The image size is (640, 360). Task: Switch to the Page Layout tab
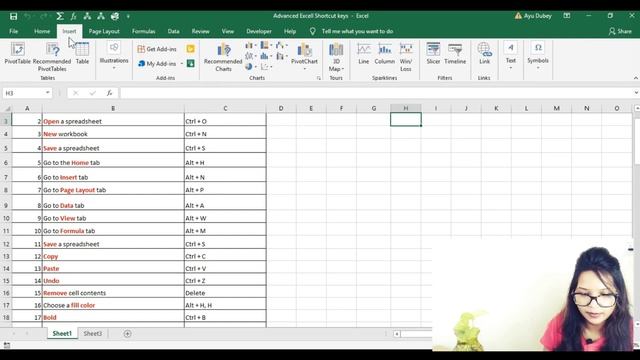coord(104,31)
